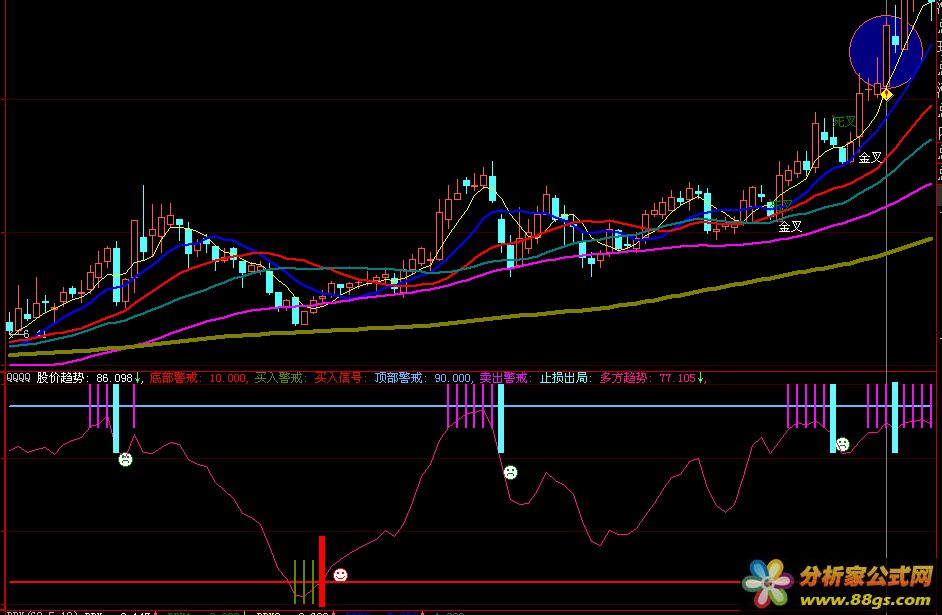Click the leftmost sad face sell icon
Screen dimensions: 942x615
[x=125, y=460]
